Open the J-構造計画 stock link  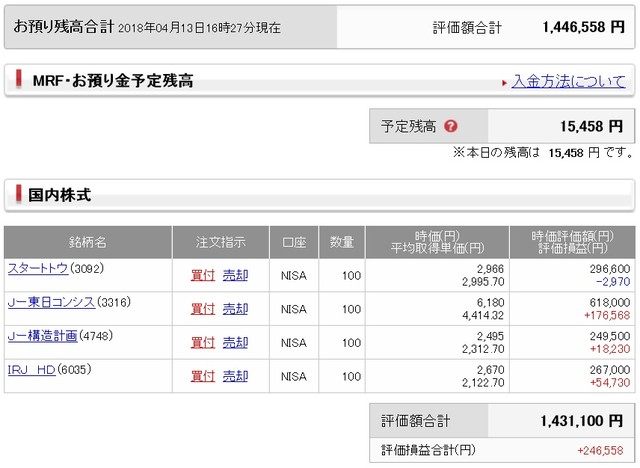point(42,335)
